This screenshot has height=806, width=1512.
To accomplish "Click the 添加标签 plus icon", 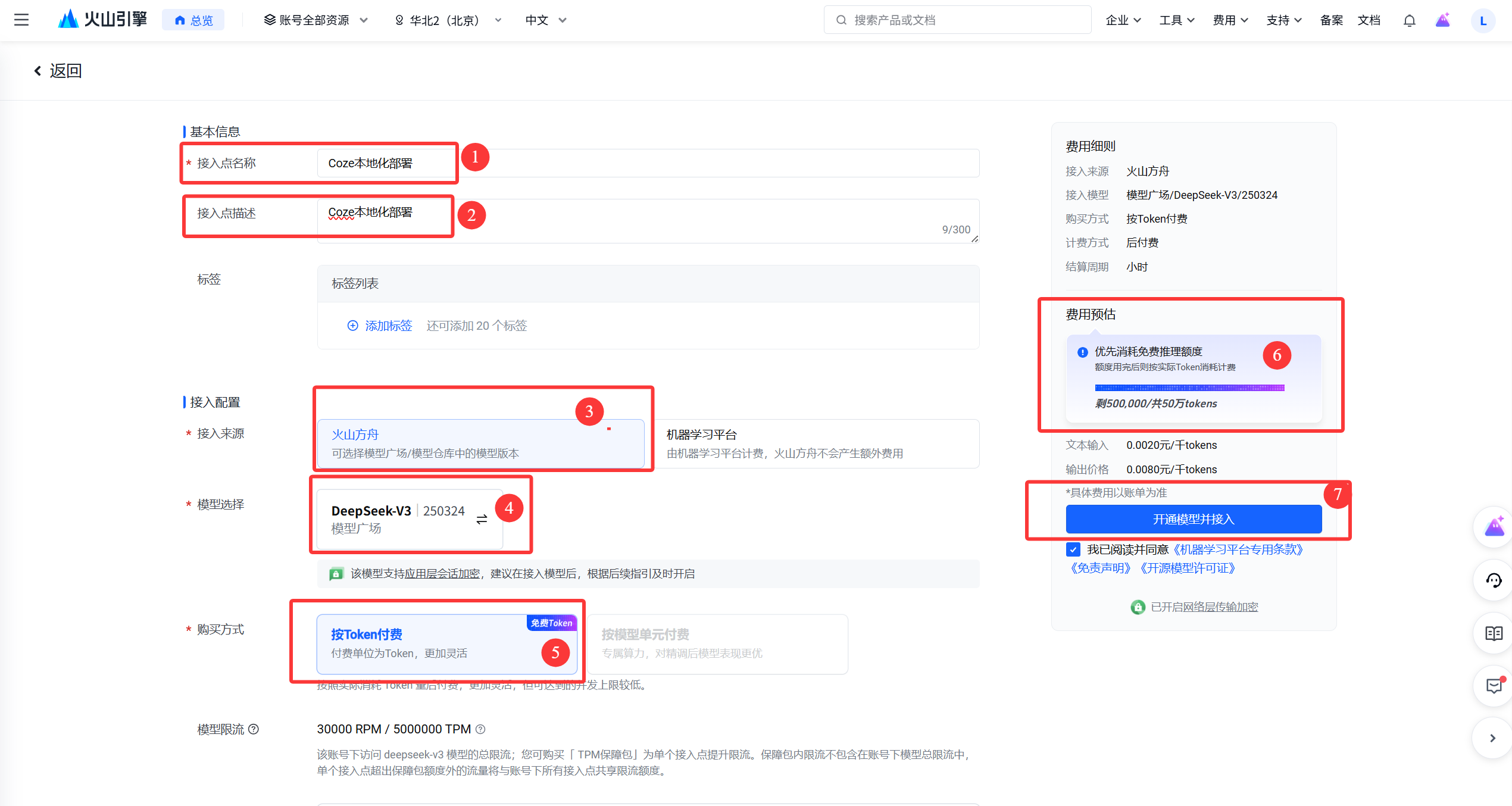I will point(353,326).
